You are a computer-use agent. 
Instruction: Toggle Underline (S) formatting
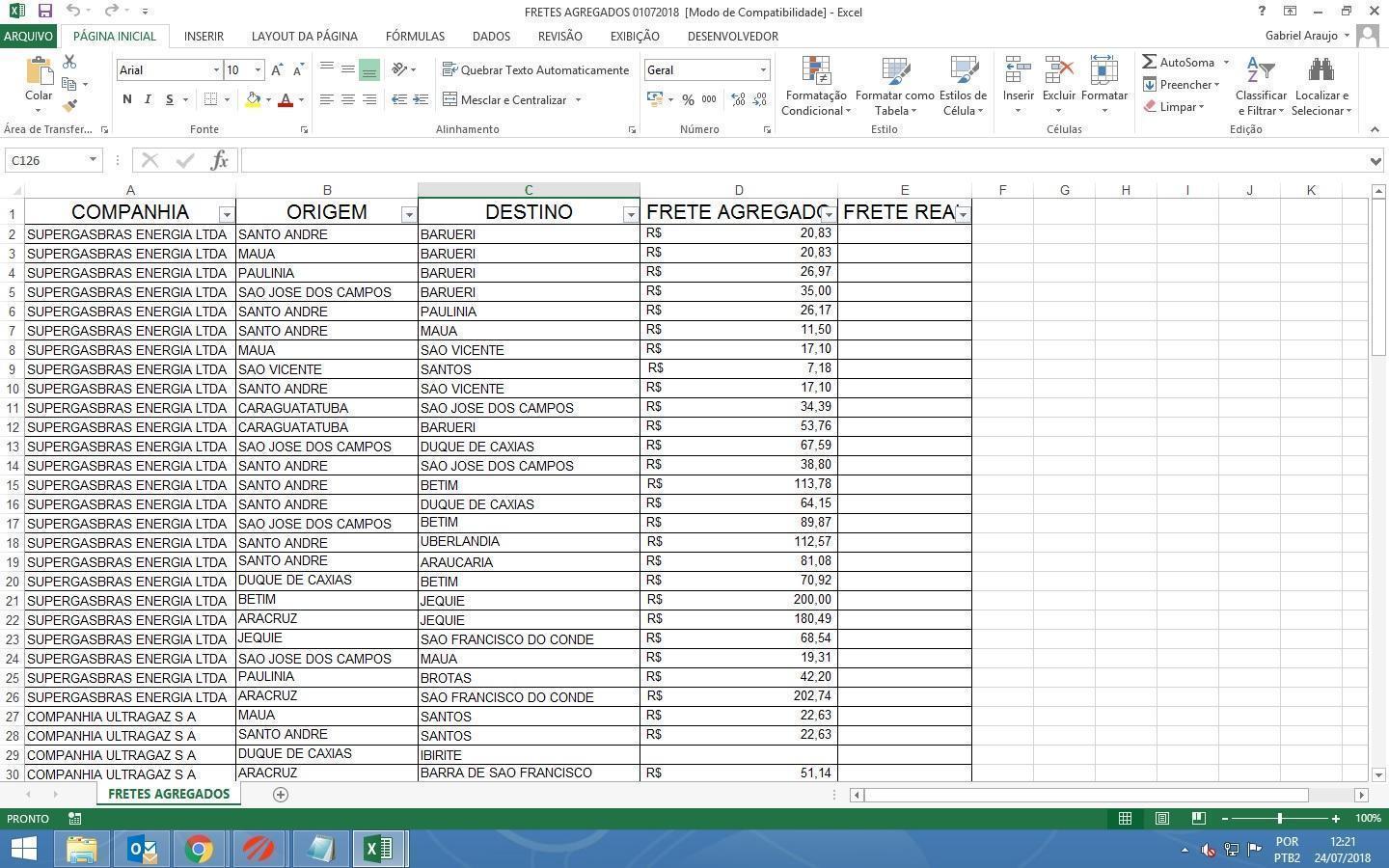tap(170, 99)
